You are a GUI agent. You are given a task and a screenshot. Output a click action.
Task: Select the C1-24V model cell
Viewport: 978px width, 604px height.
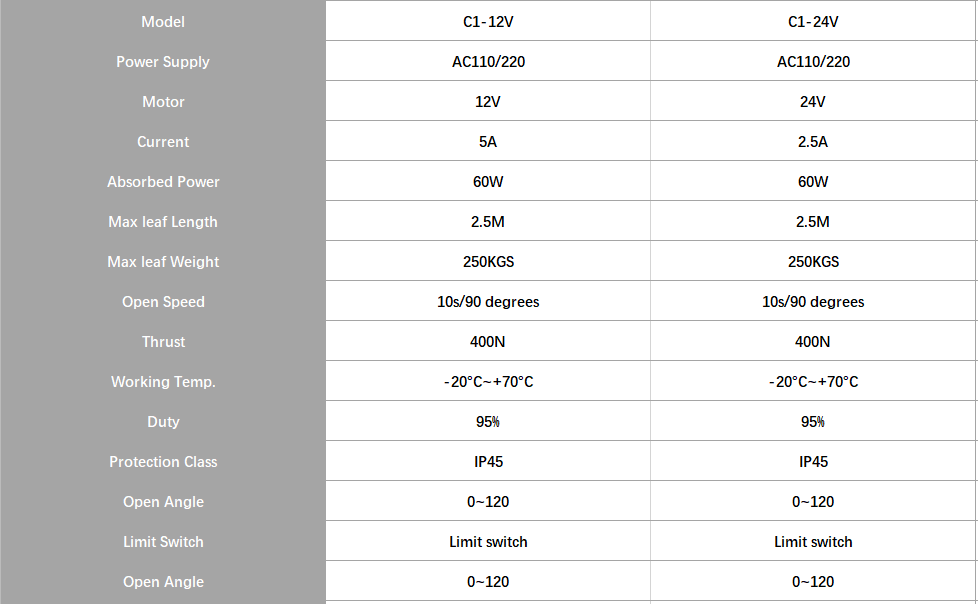point(813,22)
